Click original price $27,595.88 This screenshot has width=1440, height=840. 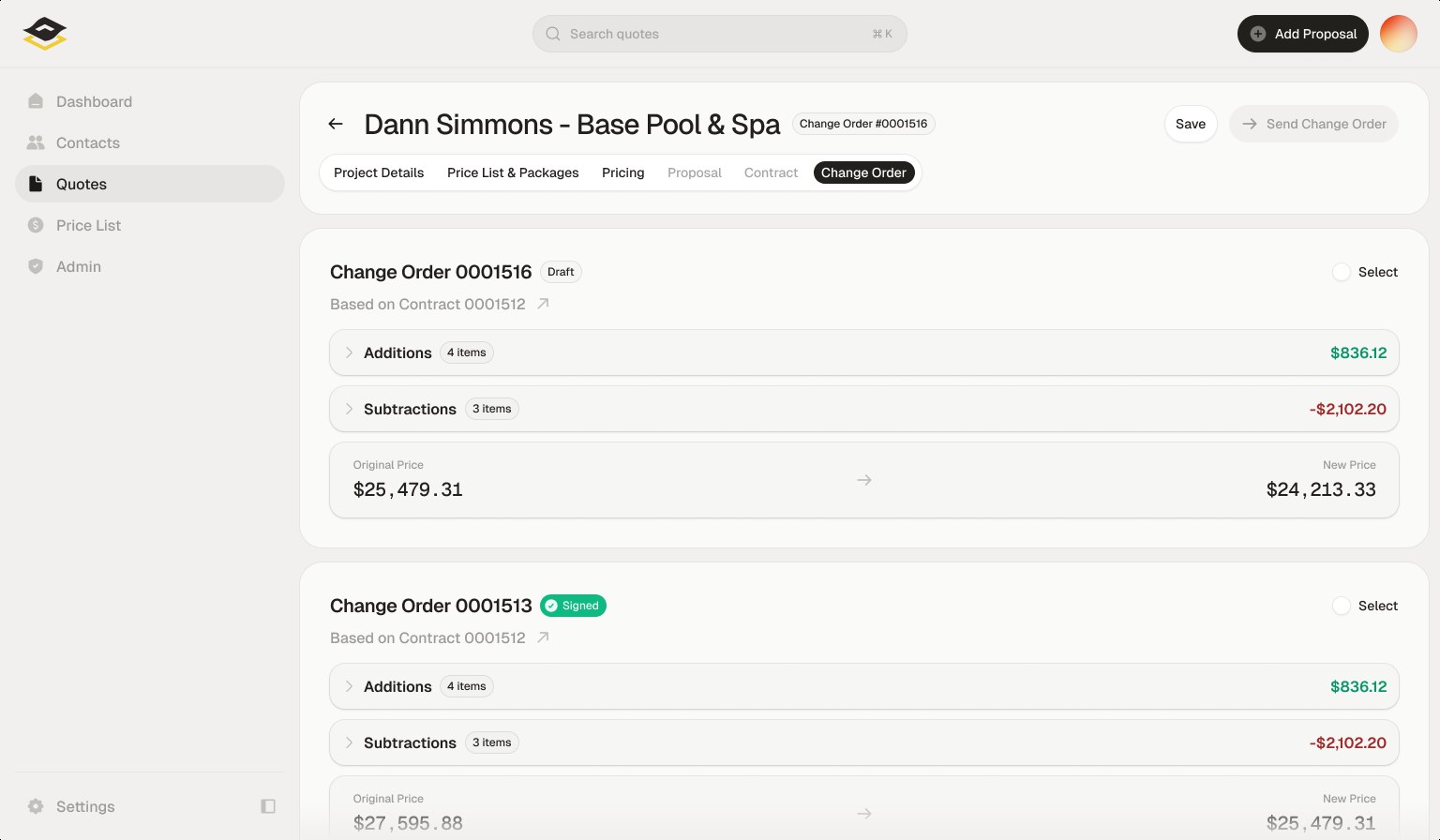408,823
